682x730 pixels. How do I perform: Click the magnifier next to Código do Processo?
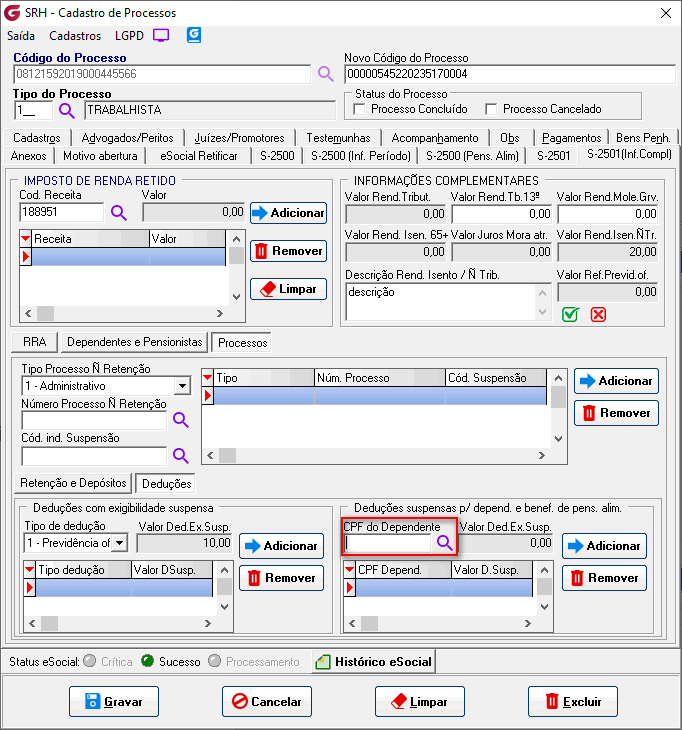325,74
